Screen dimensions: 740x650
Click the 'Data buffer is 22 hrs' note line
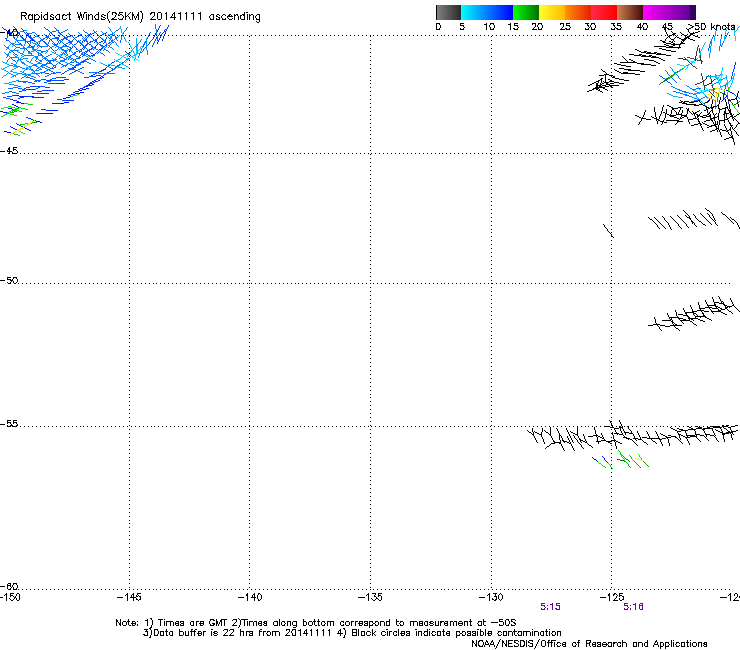pos(352,633)
